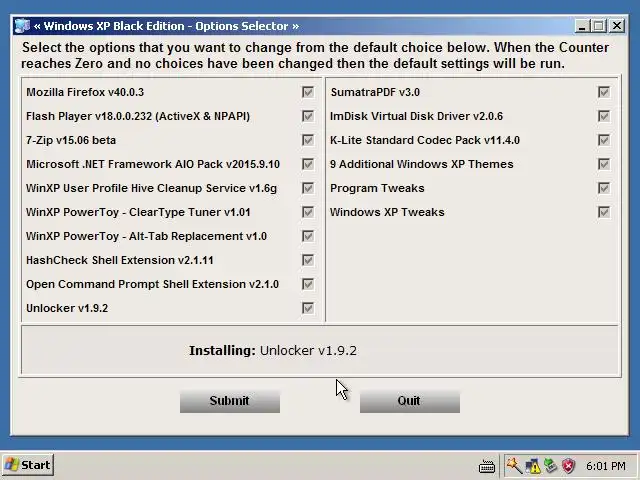Uncheck the Windows XP Tweaks checkbox
Viewport: 640px width, 480px height.
(x=604, y=212)
